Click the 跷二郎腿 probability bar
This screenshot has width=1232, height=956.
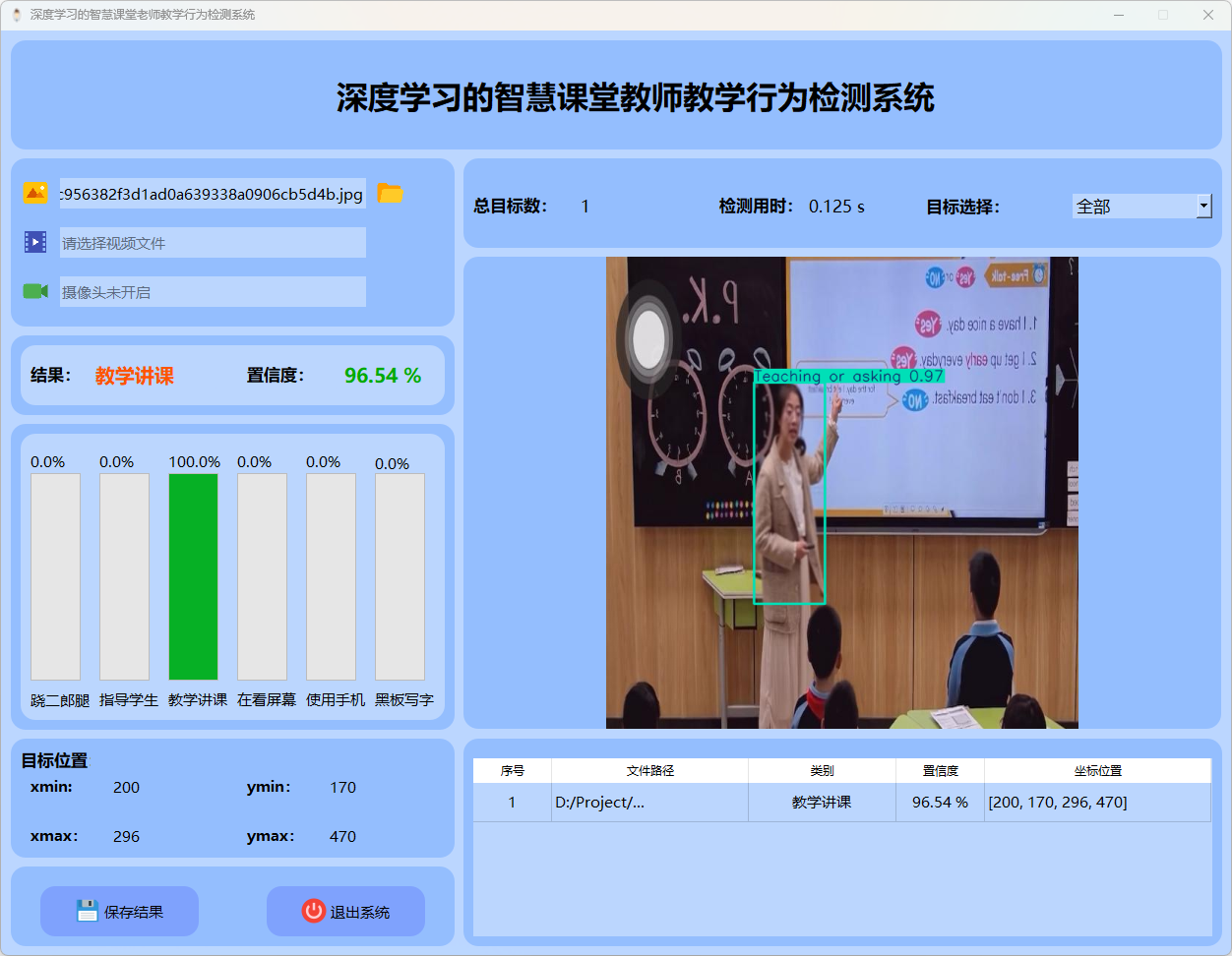click(x=55, y=577)
